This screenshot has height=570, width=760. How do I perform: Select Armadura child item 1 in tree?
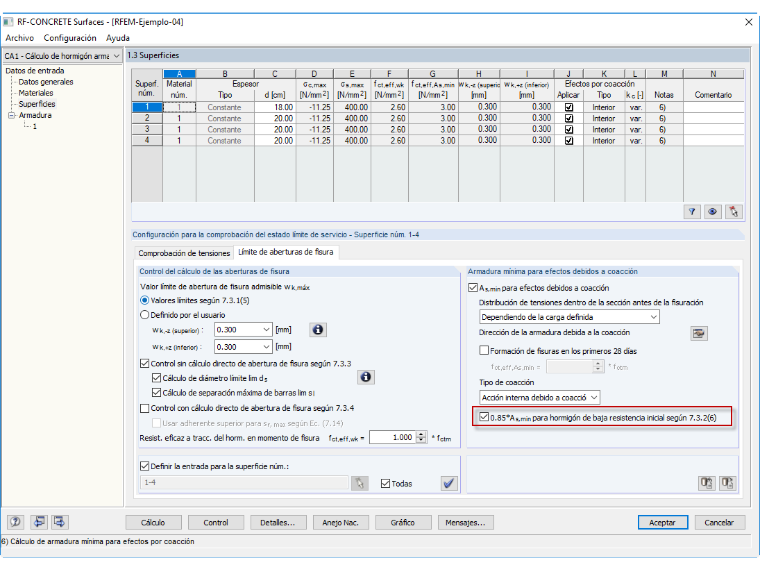coord(34,127)
